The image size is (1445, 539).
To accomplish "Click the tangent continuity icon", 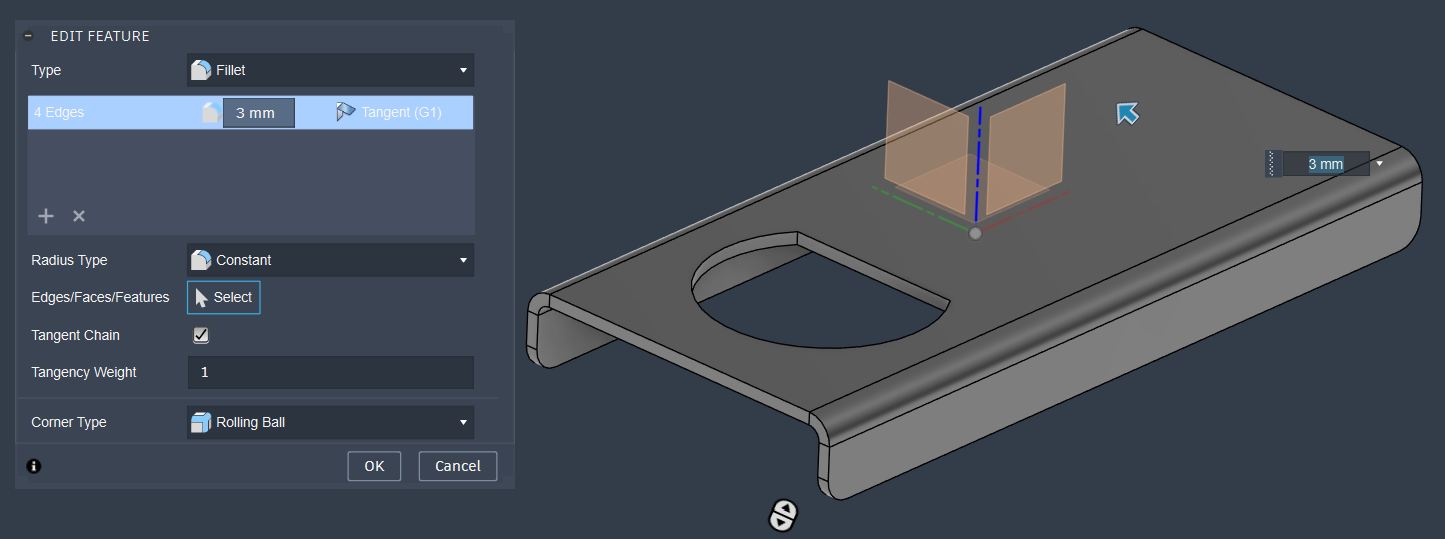I will click(346, 112).
